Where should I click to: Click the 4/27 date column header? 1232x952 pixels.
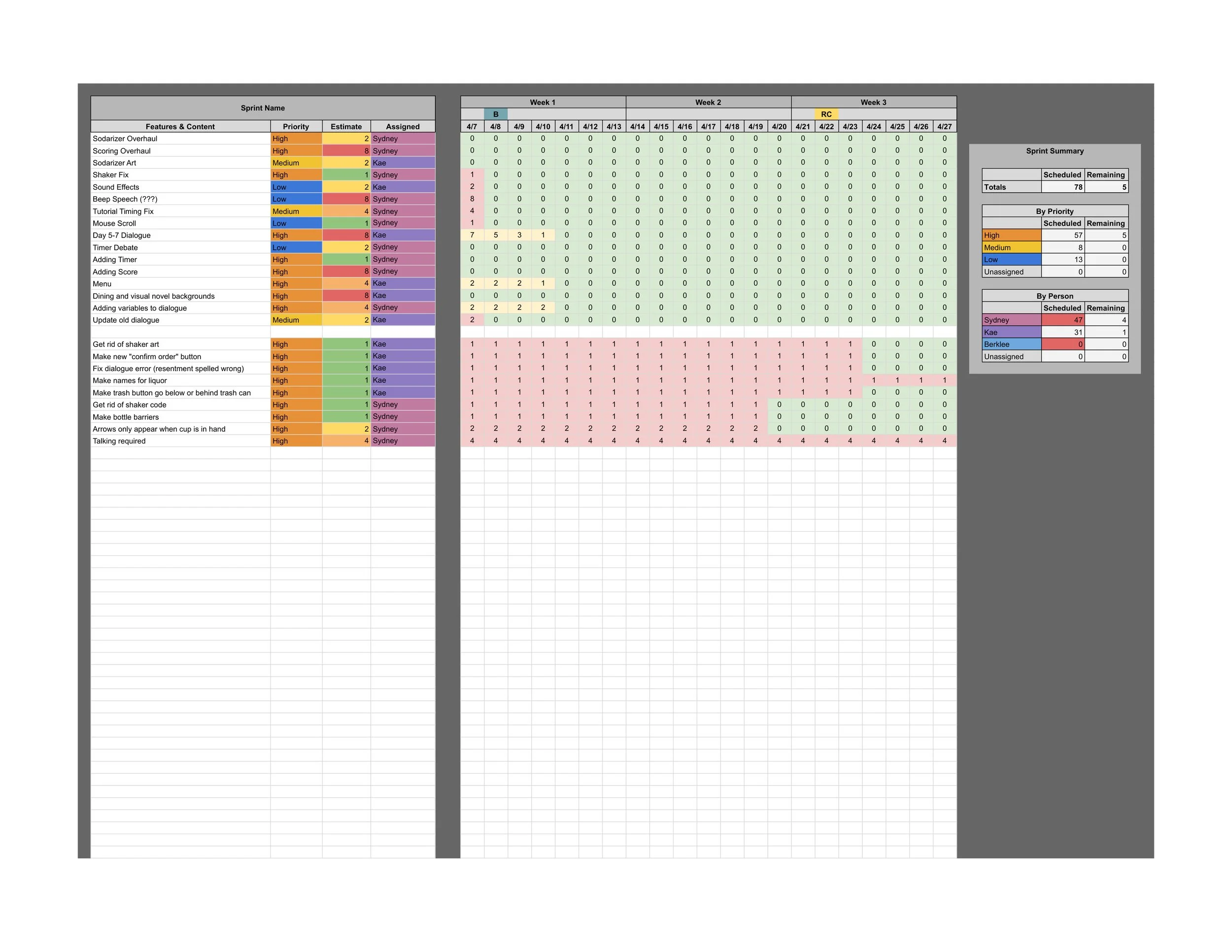point(944,126)
